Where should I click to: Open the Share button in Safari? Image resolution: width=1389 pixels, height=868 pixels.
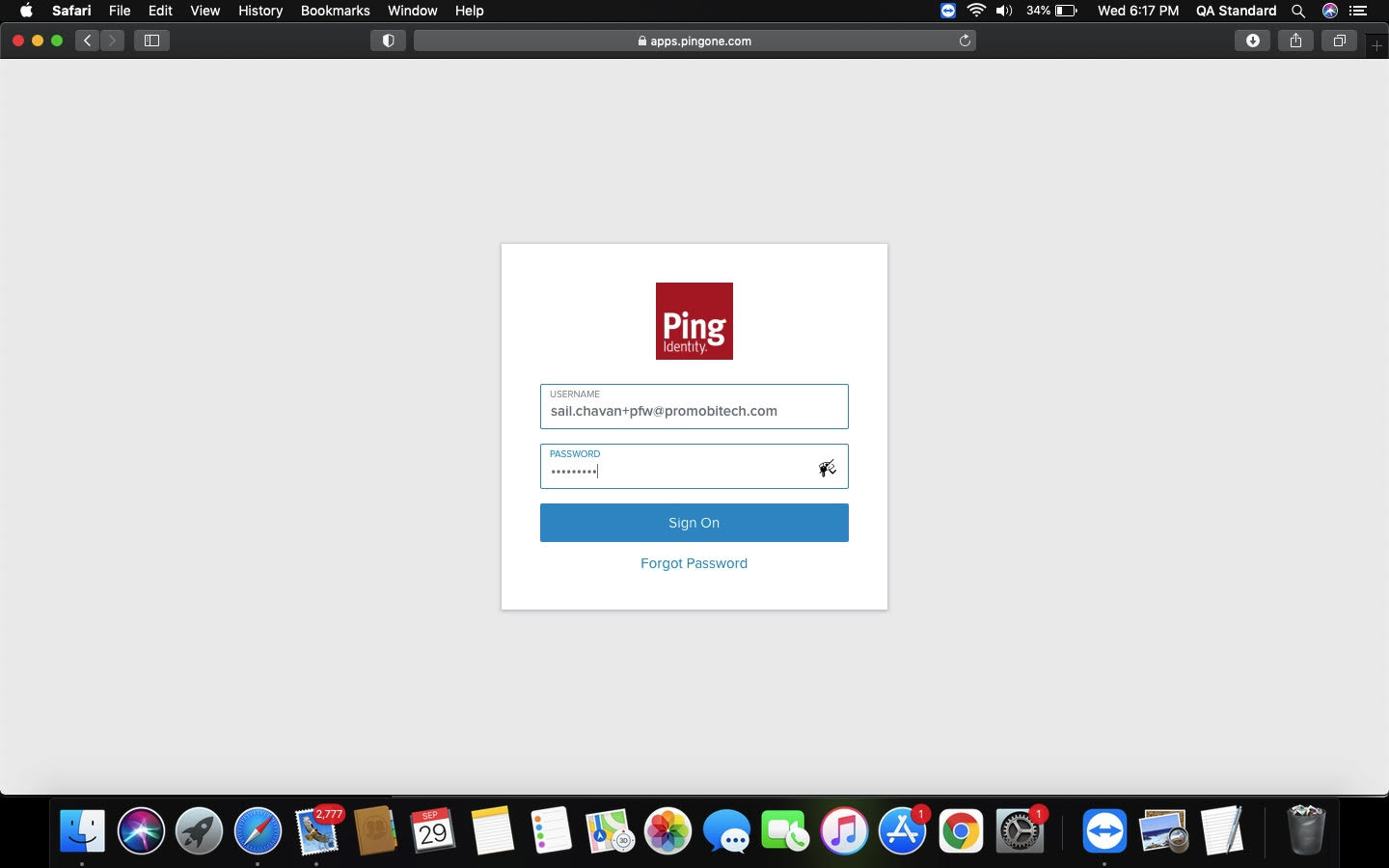coord(1295,41)
